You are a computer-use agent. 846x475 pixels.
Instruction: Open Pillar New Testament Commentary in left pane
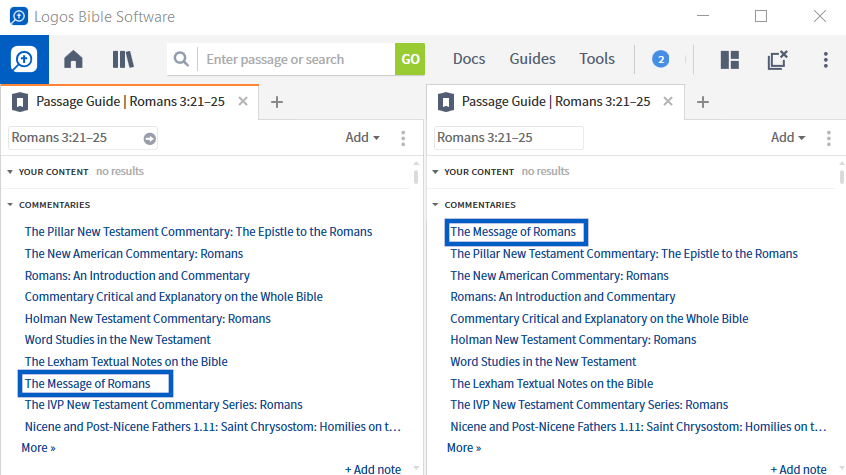(x=199, y=232)
